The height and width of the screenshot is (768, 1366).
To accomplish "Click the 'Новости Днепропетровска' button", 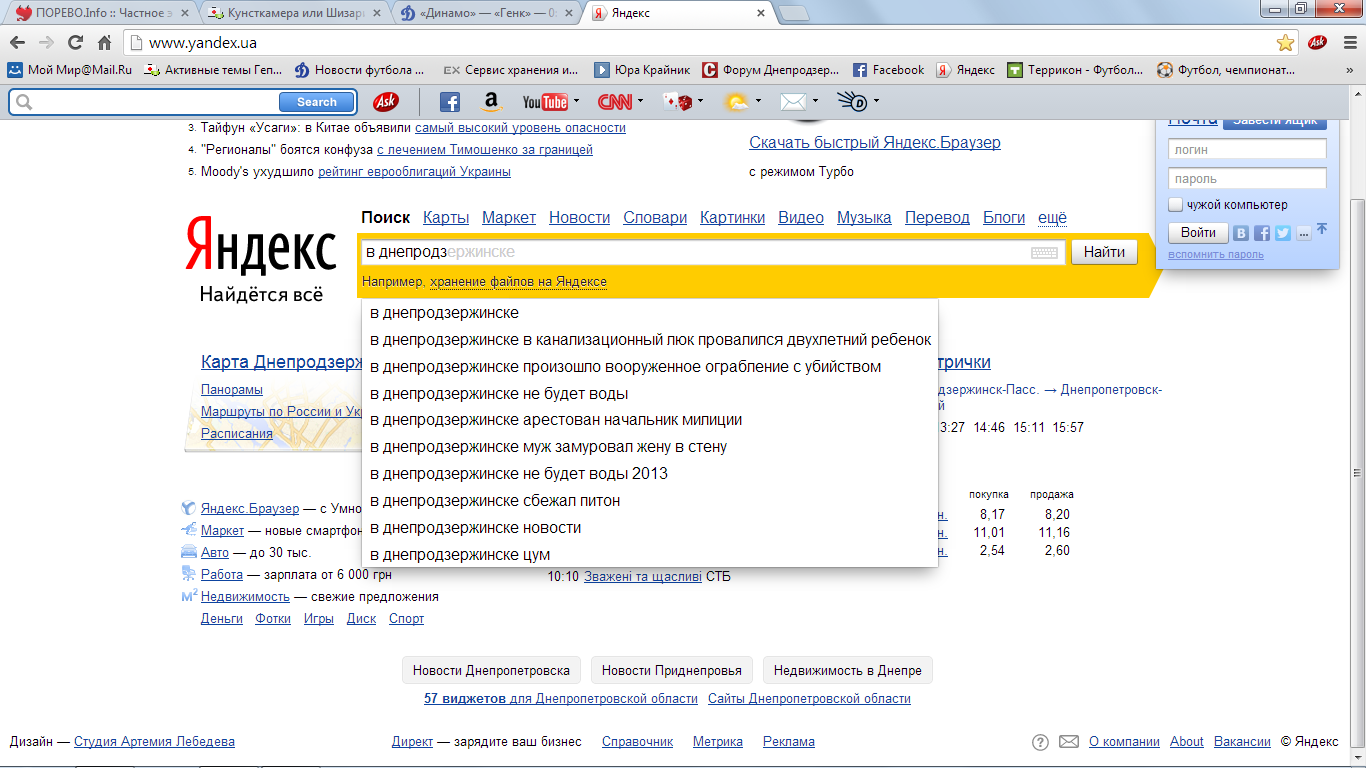I will click(x=491, y=670).
